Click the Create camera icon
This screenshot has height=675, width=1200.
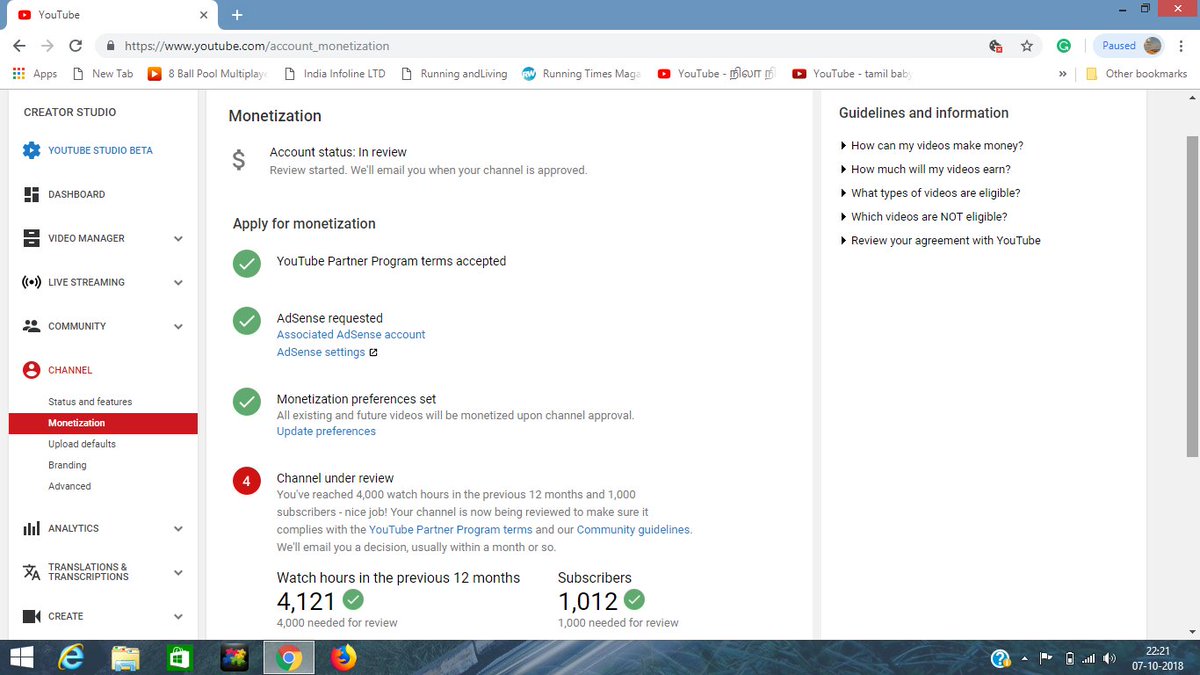coord(31,616)
